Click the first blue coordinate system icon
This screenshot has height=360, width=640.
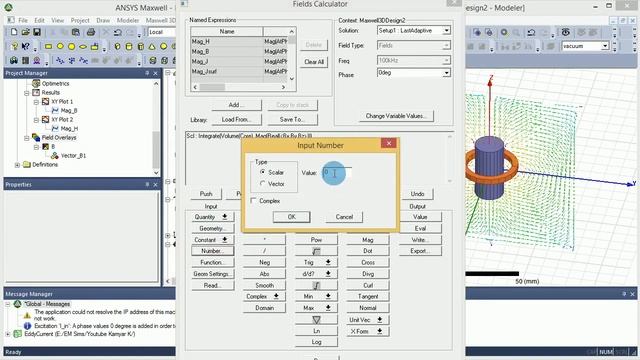coord(60,60)
